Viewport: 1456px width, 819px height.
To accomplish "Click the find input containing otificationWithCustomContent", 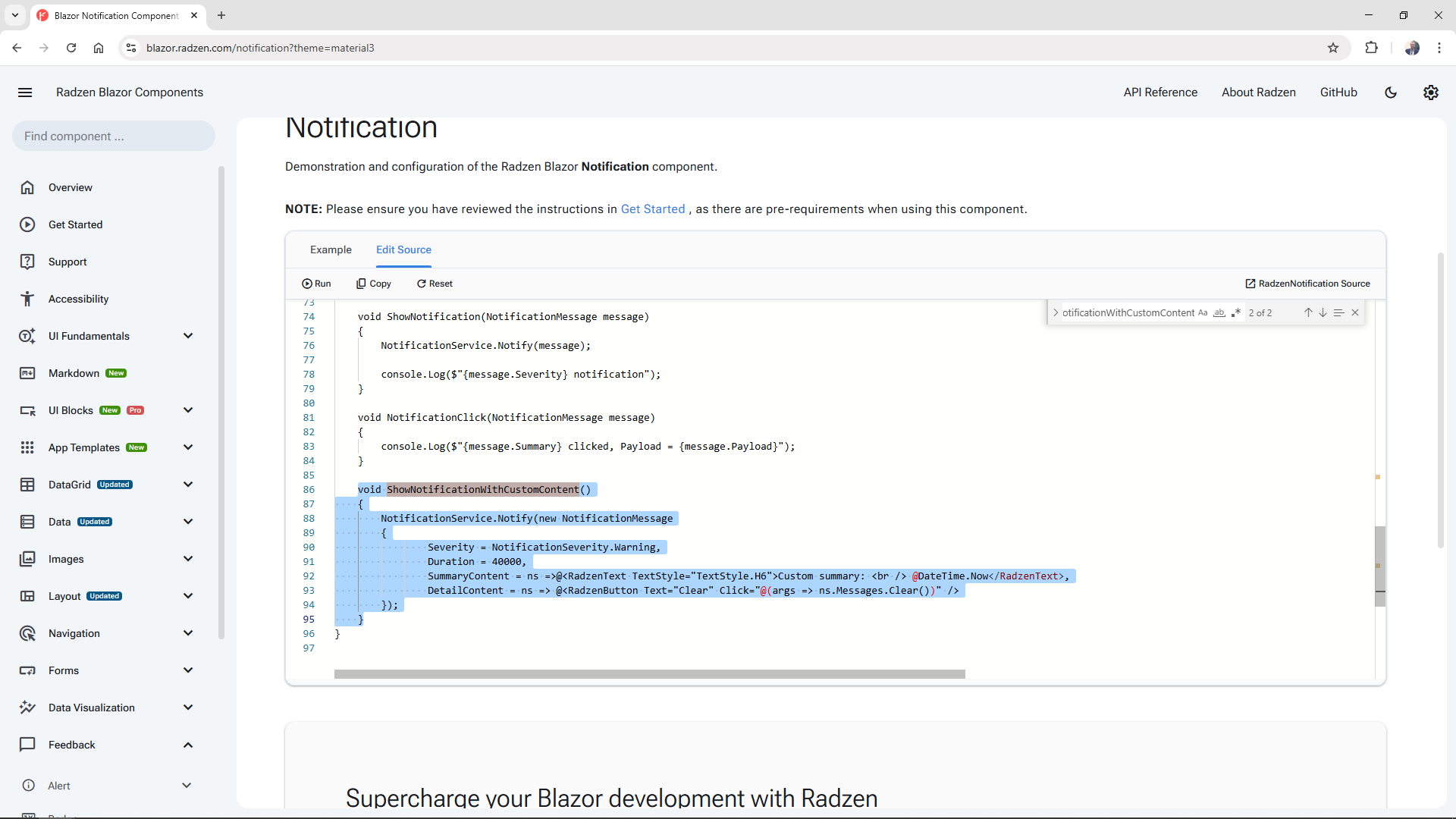I will 1128,312.
